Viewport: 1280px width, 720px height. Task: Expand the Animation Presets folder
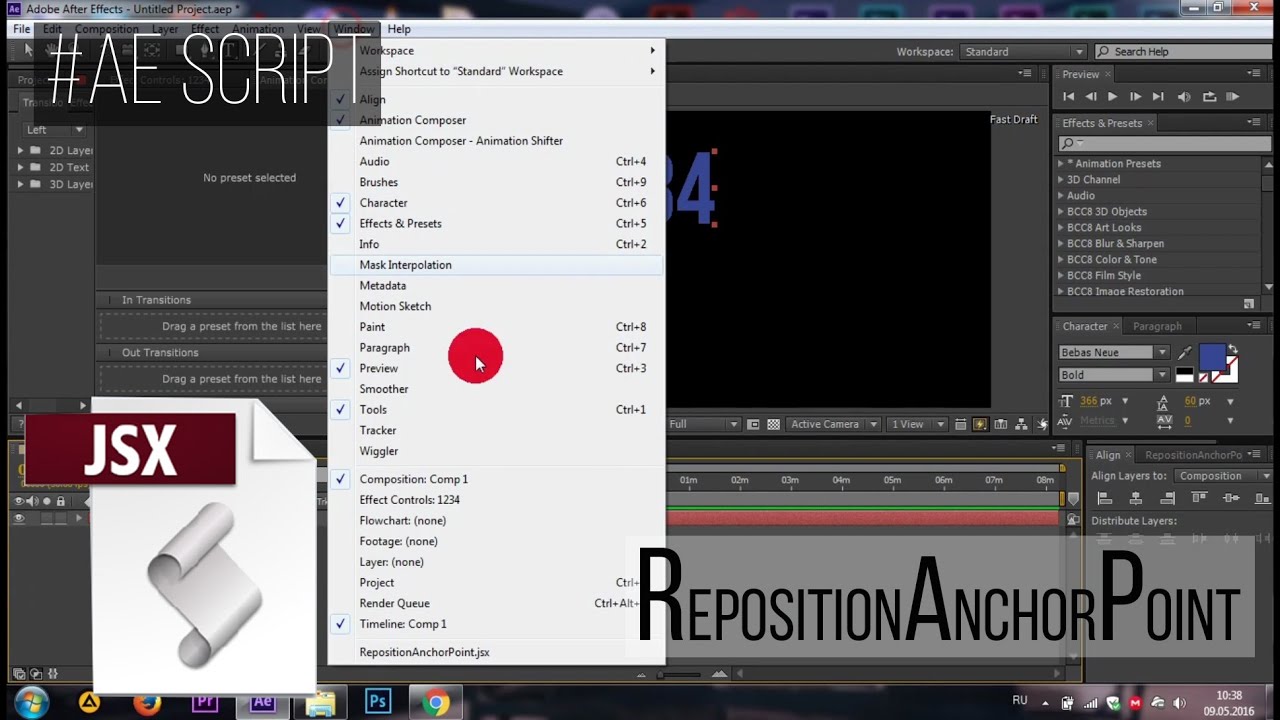(x=1061, y=164)
